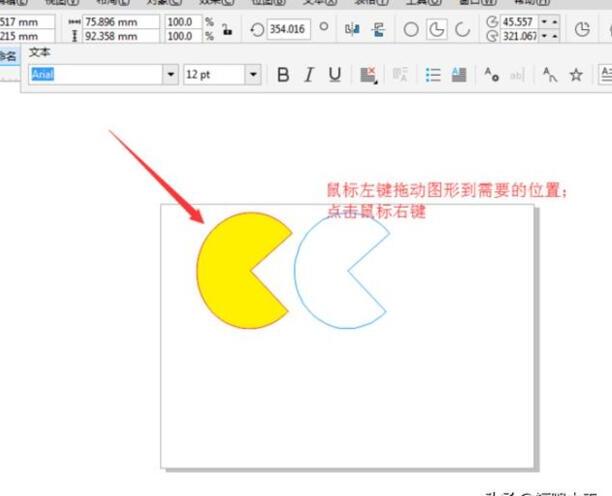The image size is (612, 496).
Task: Click the x position field ending 517 mm
Action: [x=27, y=22]
